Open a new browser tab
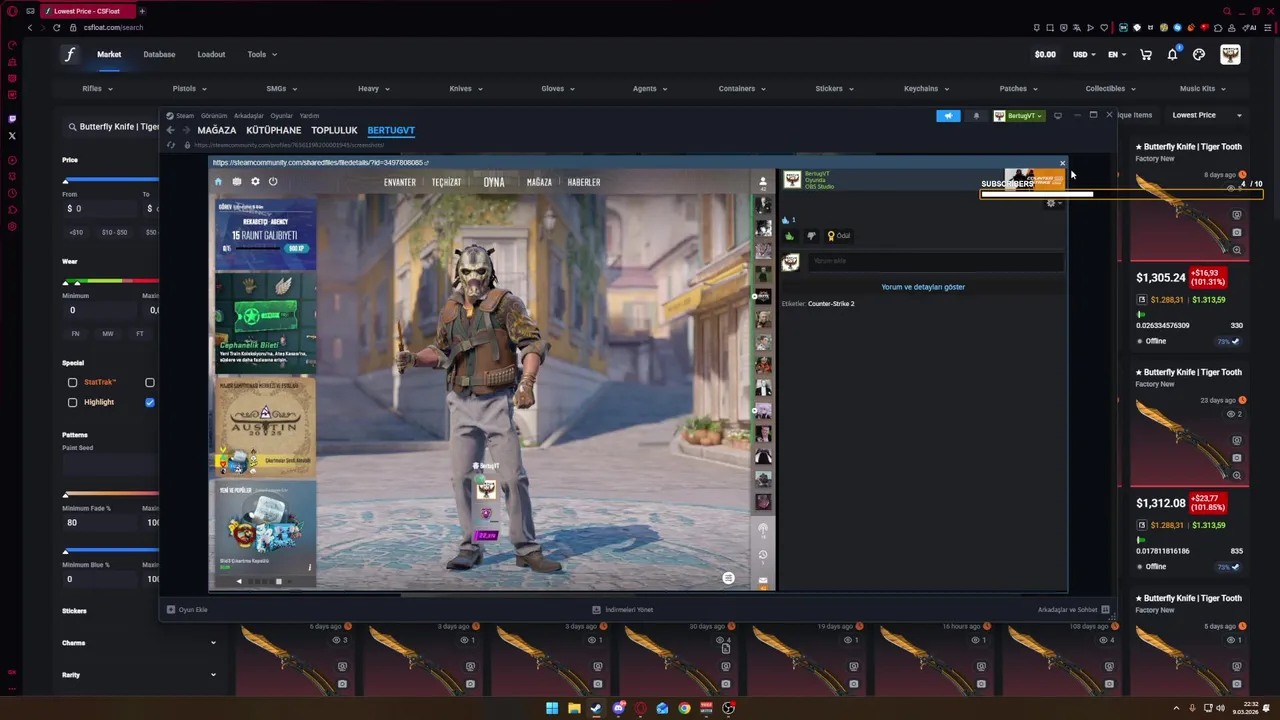Viewport: 1280px width, 720px height. tap(142, 11)
